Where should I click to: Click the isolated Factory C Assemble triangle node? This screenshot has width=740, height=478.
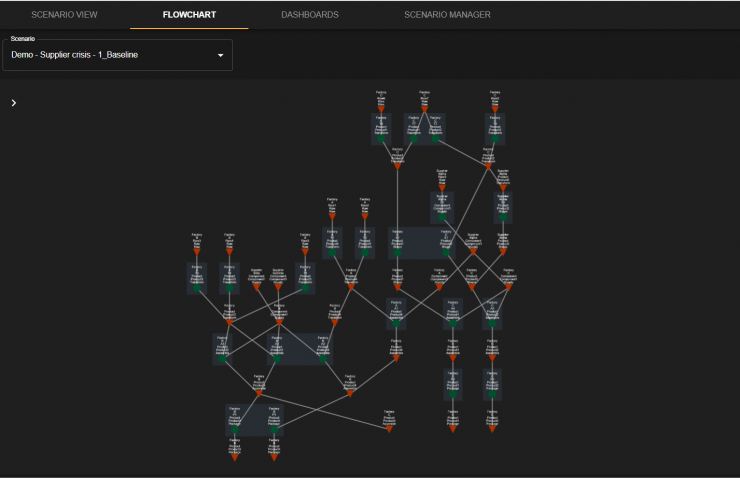(x=389, y=429)
